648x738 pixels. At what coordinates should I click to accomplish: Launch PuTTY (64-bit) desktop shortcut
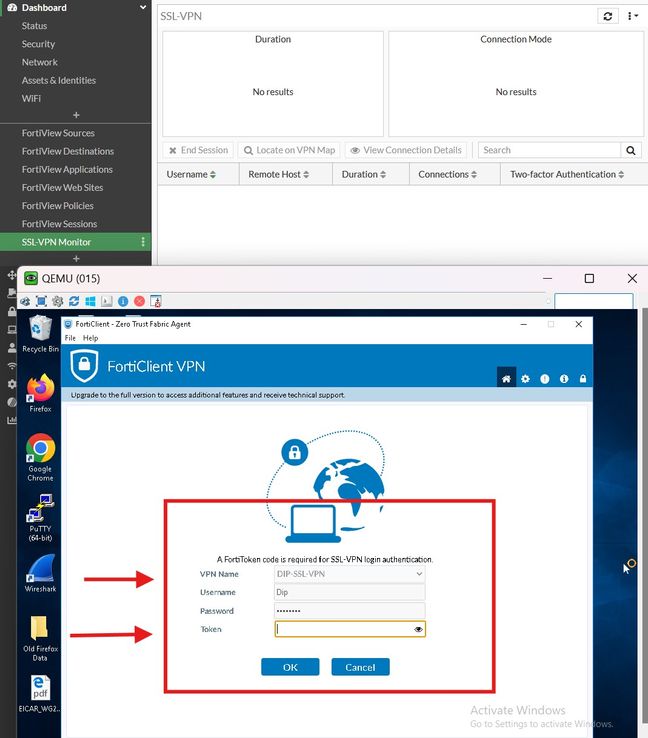(x=40, y=518)
